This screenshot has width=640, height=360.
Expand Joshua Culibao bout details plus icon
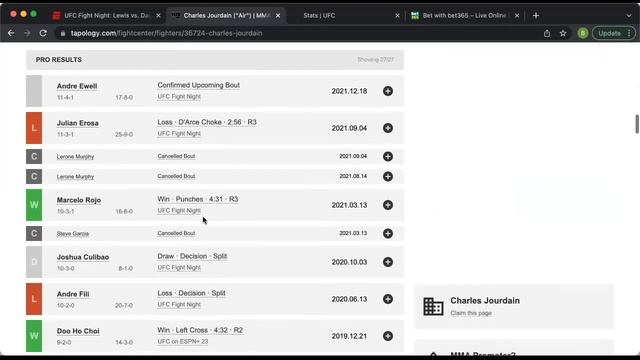tap(388, 262)
